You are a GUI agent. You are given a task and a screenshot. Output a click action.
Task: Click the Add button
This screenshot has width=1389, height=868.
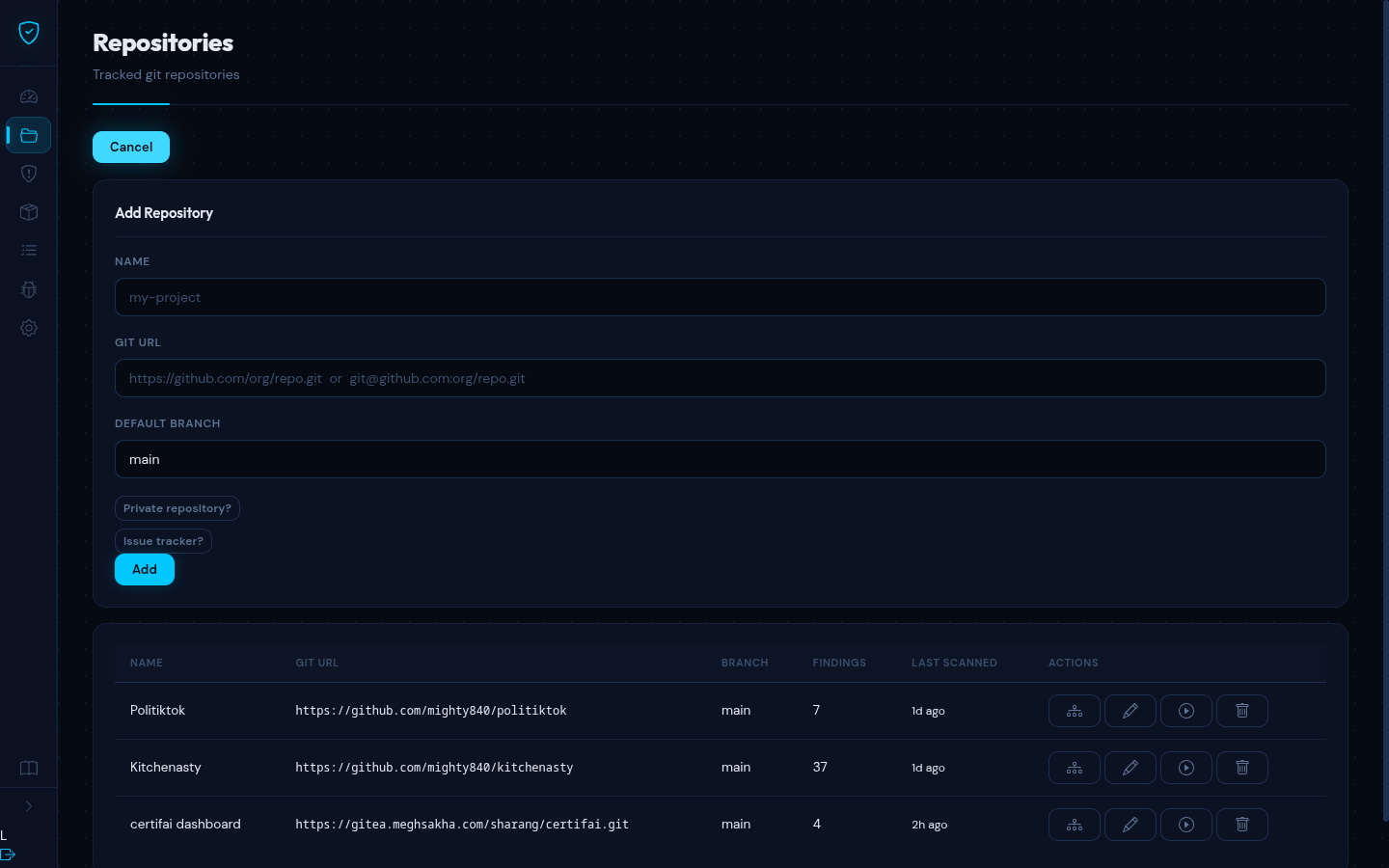click(145, 570)
